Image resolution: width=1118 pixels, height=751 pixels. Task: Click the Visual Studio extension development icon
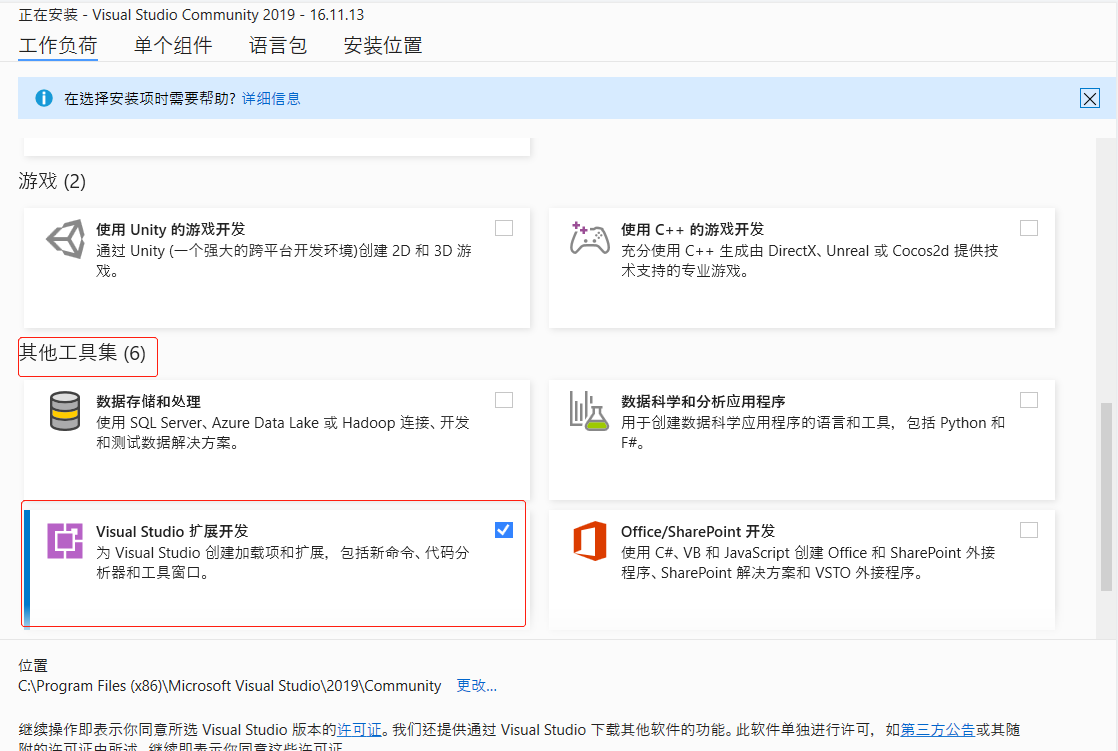(x=65, y=541)
